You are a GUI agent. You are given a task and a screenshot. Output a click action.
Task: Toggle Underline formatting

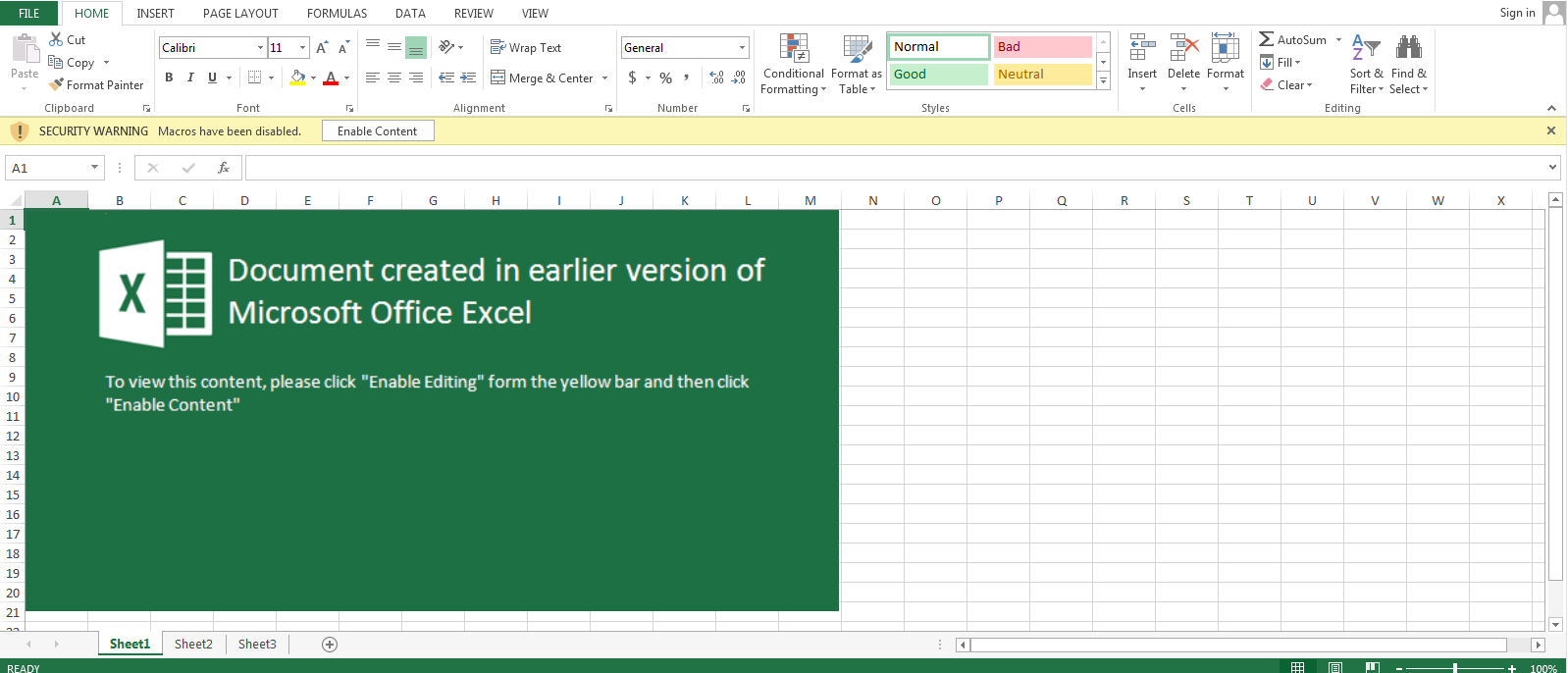pyautogui.click(x=212, y=78)
